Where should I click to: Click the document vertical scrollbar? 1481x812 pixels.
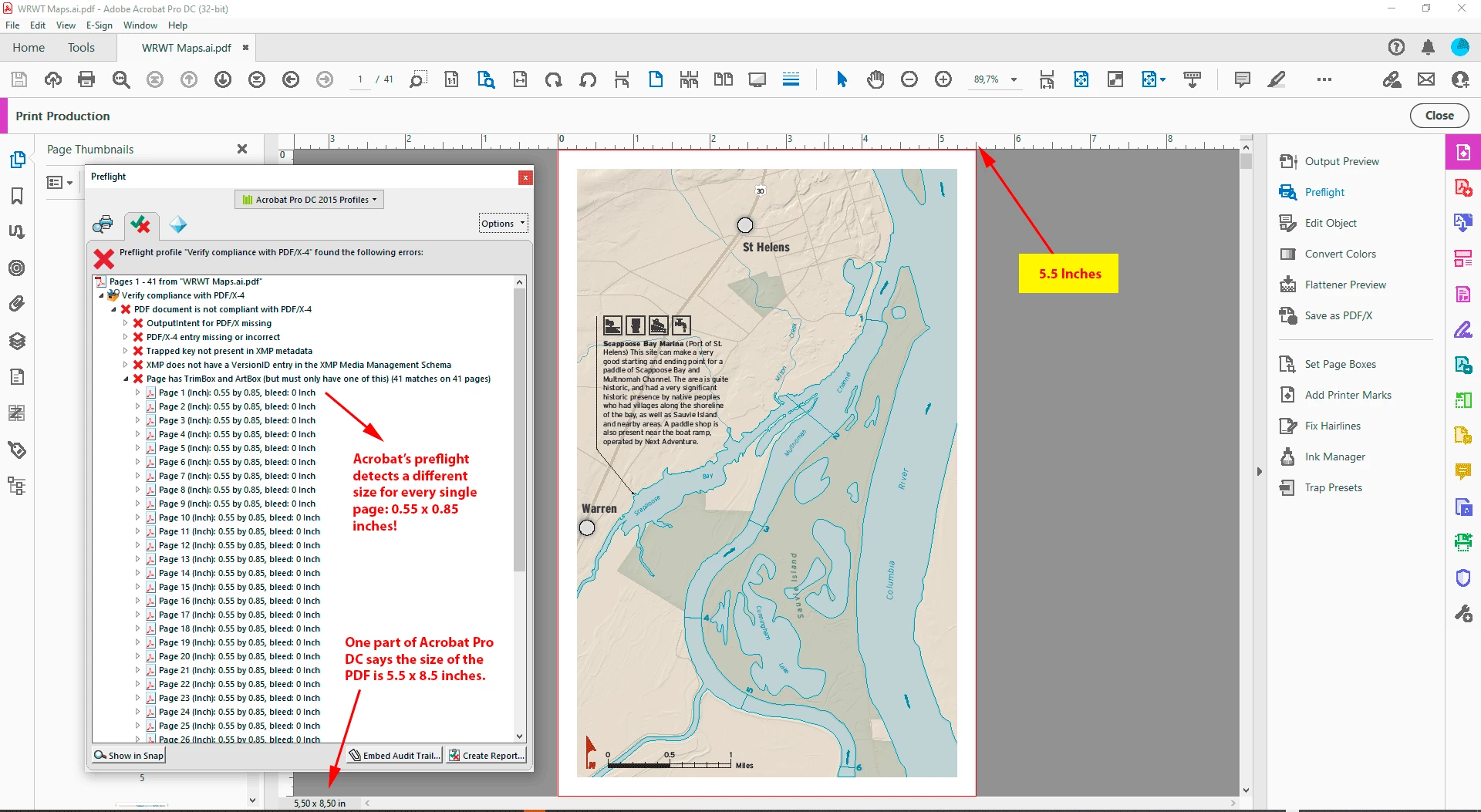tap(1246, 161)
